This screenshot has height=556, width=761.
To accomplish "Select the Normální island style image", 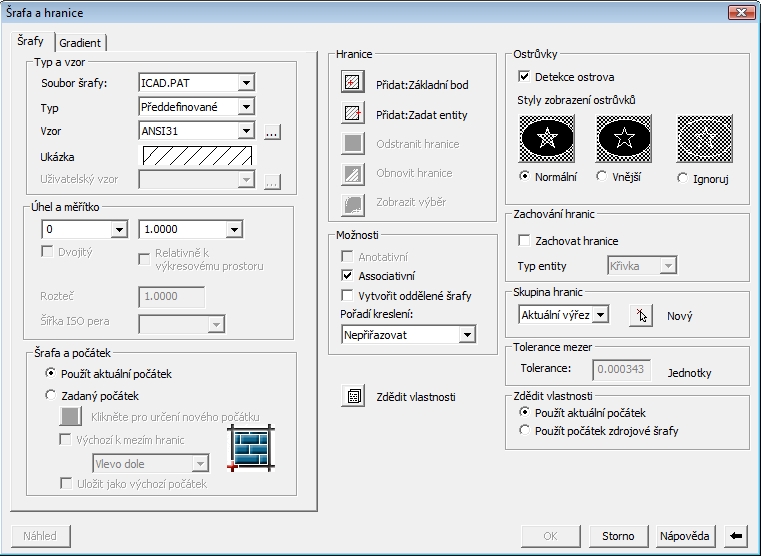I will click(547, 140).
